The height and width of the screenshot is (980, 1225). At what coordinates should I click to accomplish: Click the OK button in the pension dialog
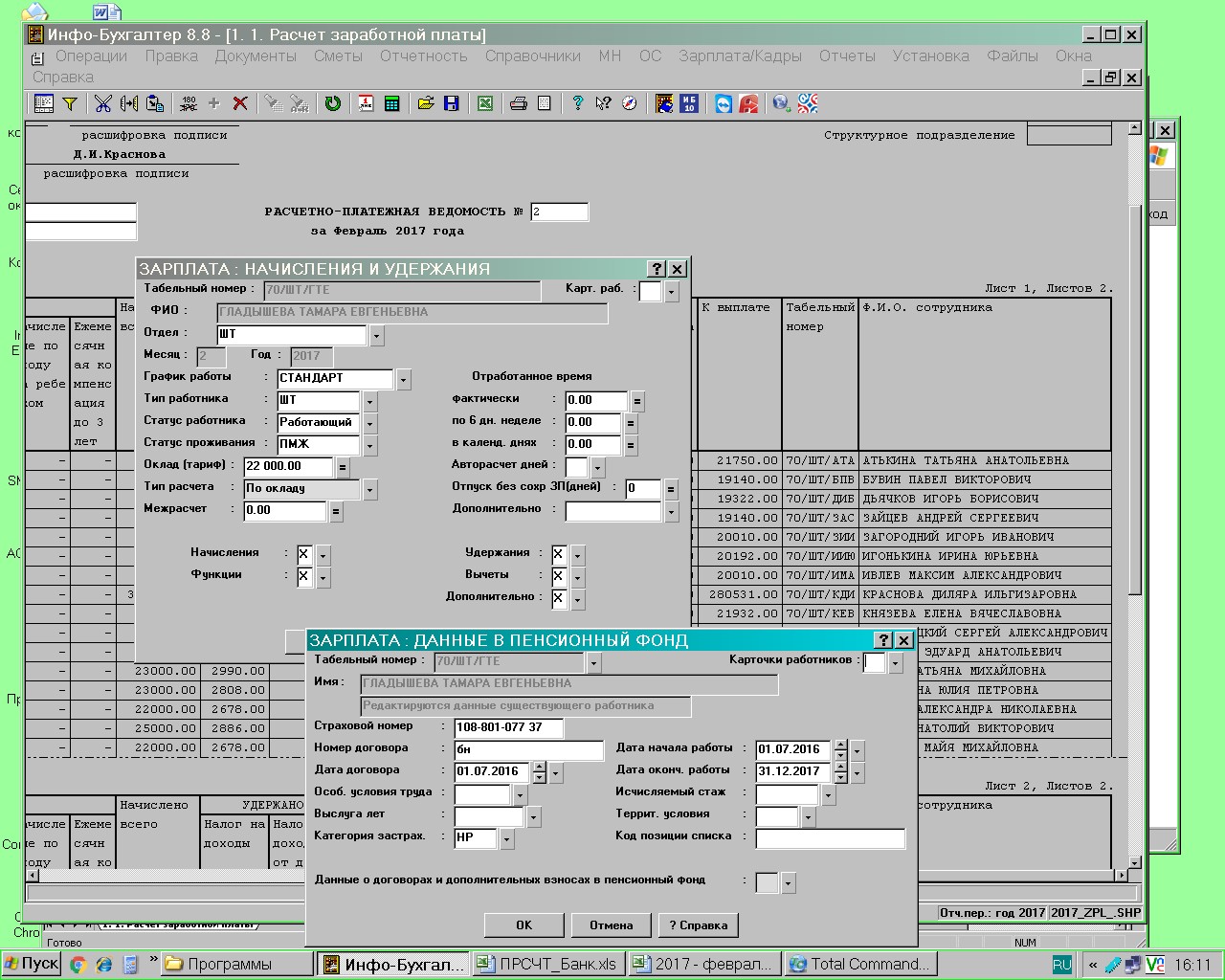click(523, 924)
